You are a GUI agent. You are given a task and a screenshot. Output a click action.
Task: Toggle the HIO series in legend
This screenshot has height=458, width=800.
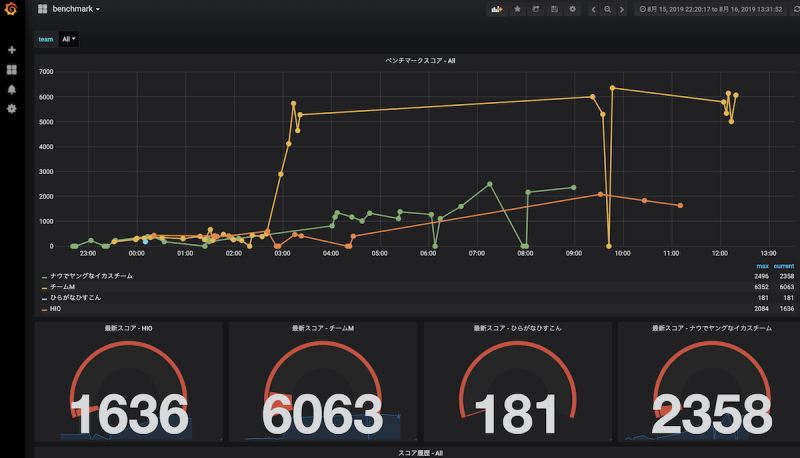[x=56, y=309]
